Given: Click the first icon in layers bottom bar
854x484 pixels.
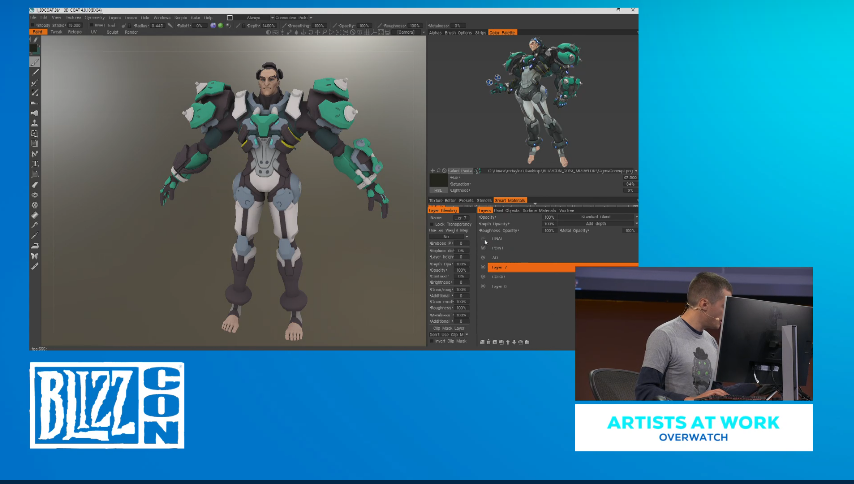Looking at the screenshot, I should (482, 342).
